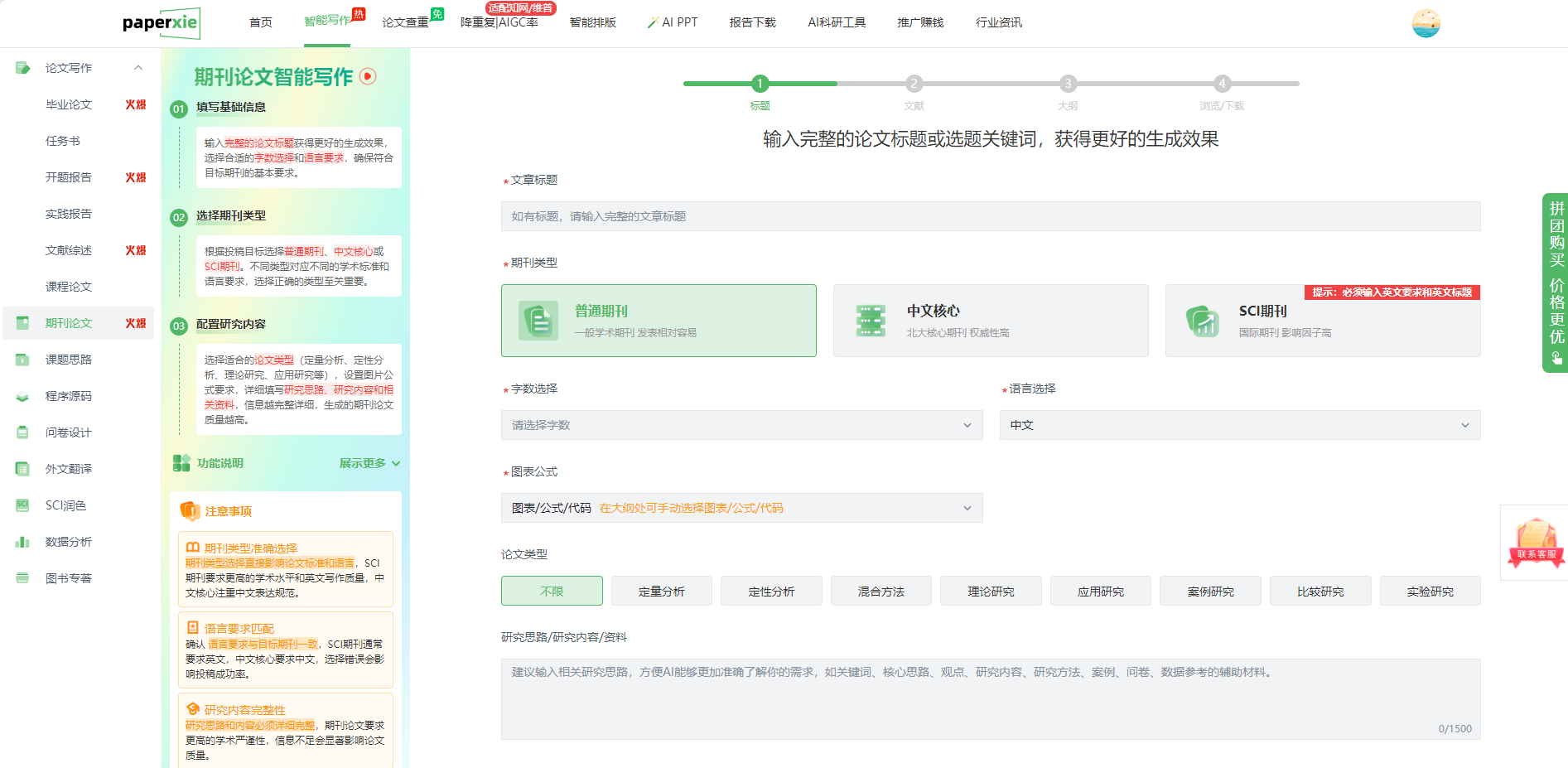The image size is (1568, 768).
Task: Open the 数据分析 sidebar item icon
Action: coord(22,542)
